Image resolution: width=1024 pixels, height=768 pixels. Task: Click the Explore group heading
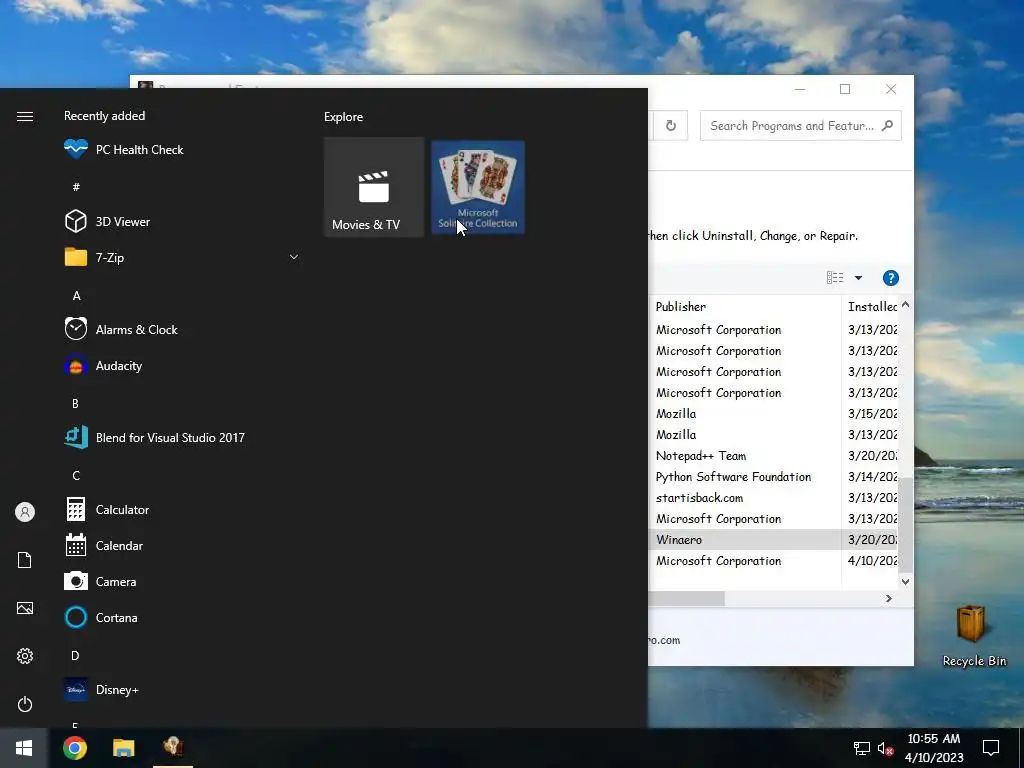click(x=344, y=117)
